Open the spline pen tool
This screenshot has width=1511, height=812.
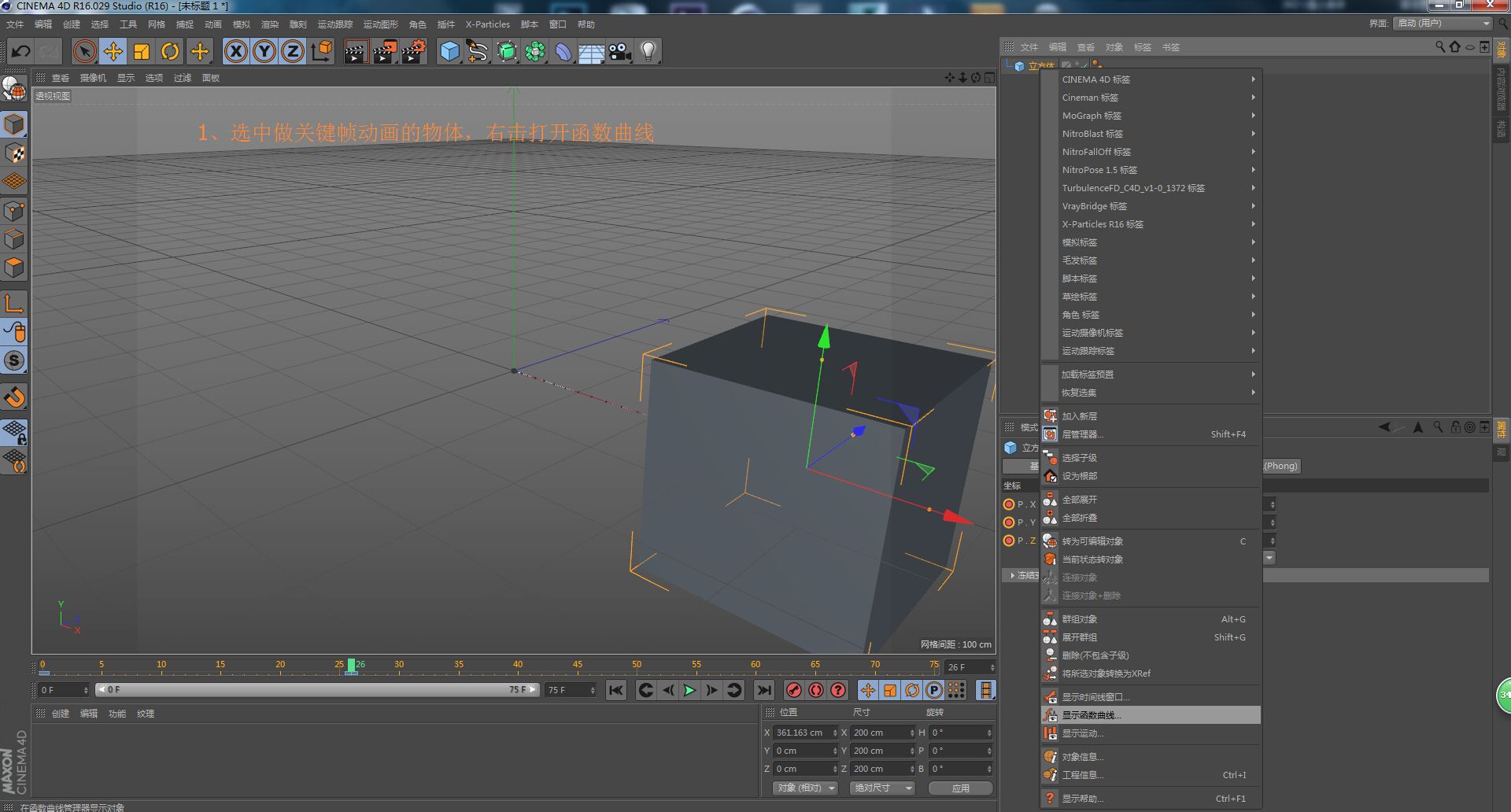tap(478, 52)
